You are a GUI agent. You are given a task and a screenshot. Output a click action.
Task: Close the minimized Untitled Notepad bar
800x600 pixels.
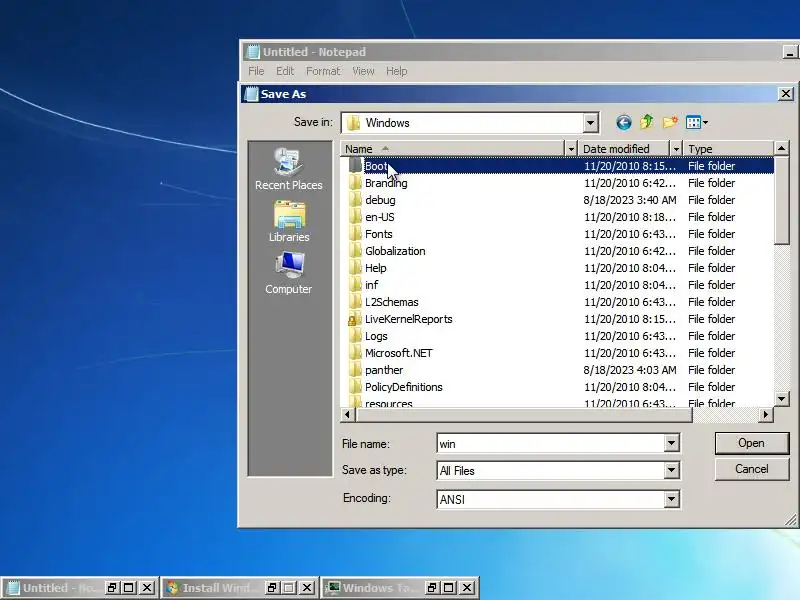coord(147,588)
